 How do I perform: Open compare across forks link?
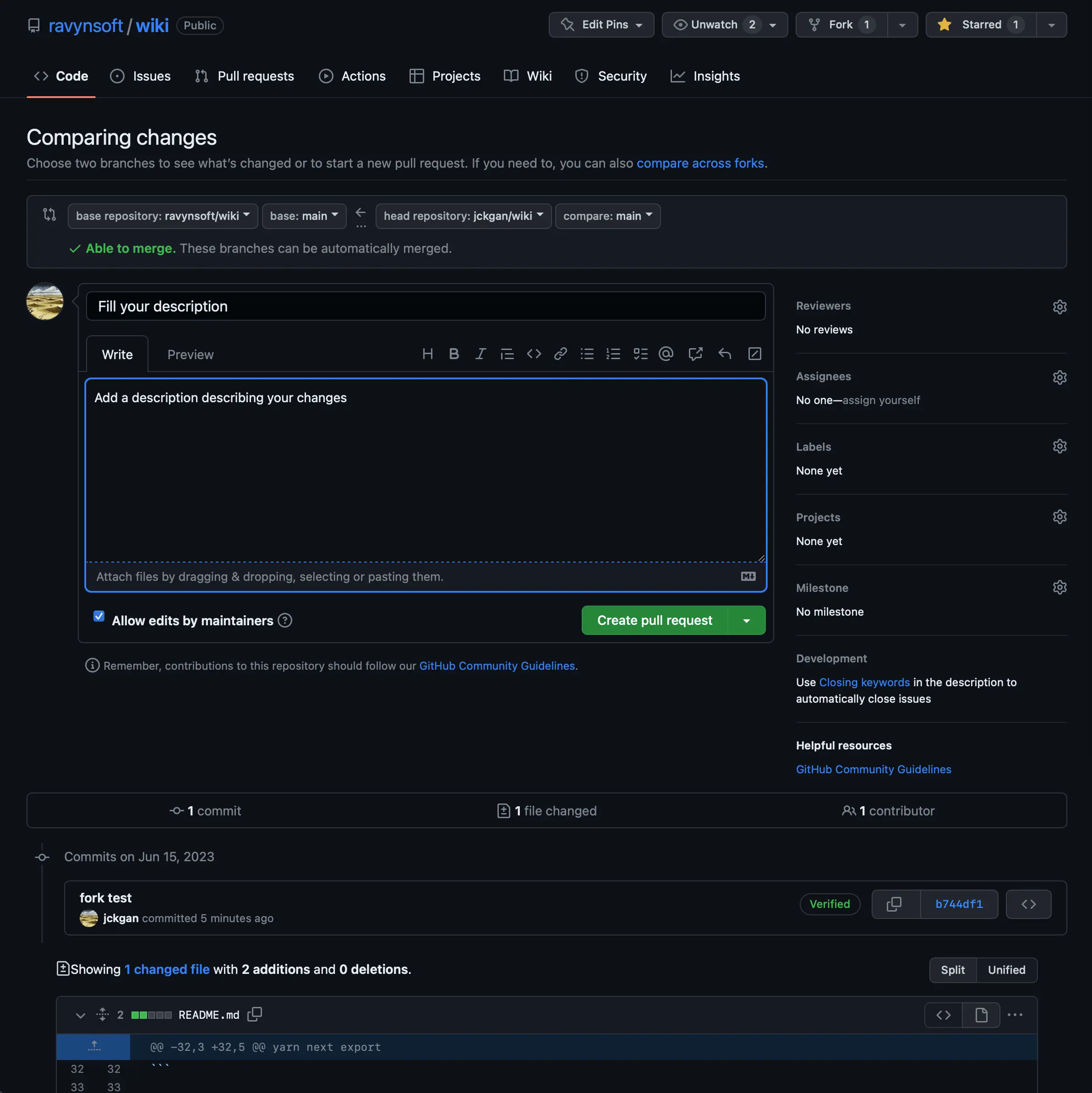[x=700, y=162]
